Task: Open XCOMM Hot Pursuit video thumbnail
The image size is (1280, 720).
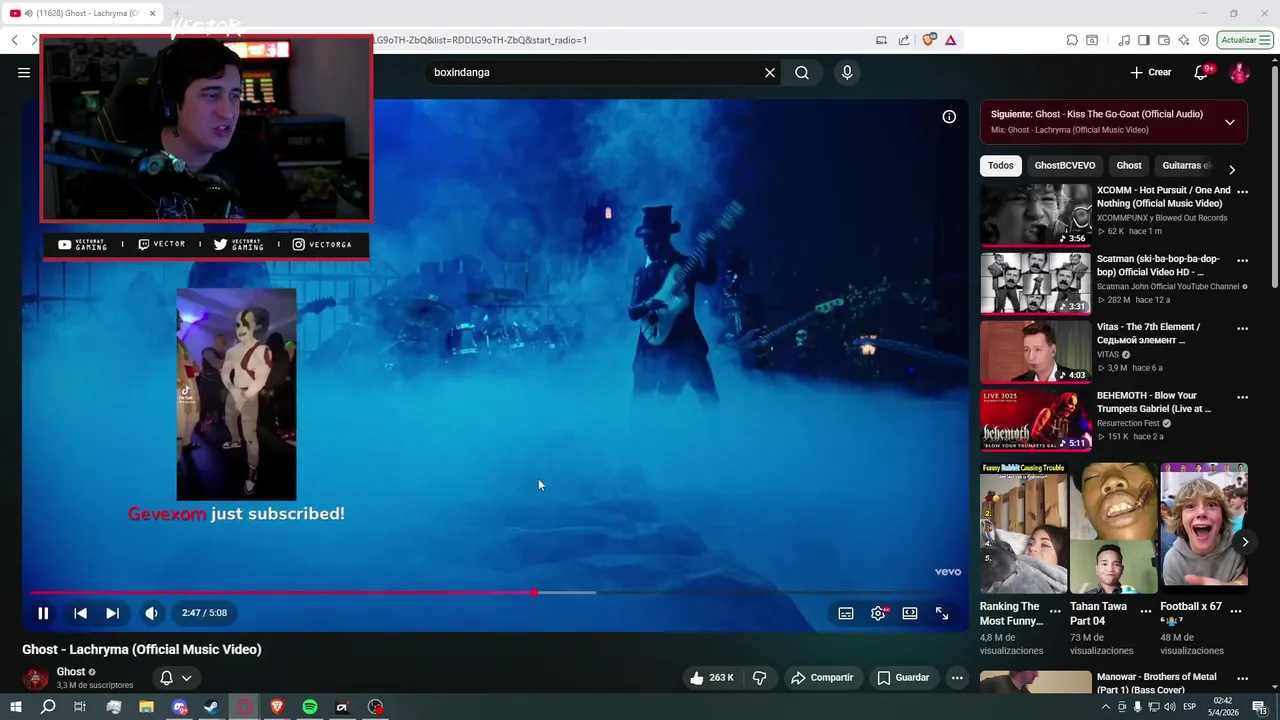Action: click(1035, 215)
